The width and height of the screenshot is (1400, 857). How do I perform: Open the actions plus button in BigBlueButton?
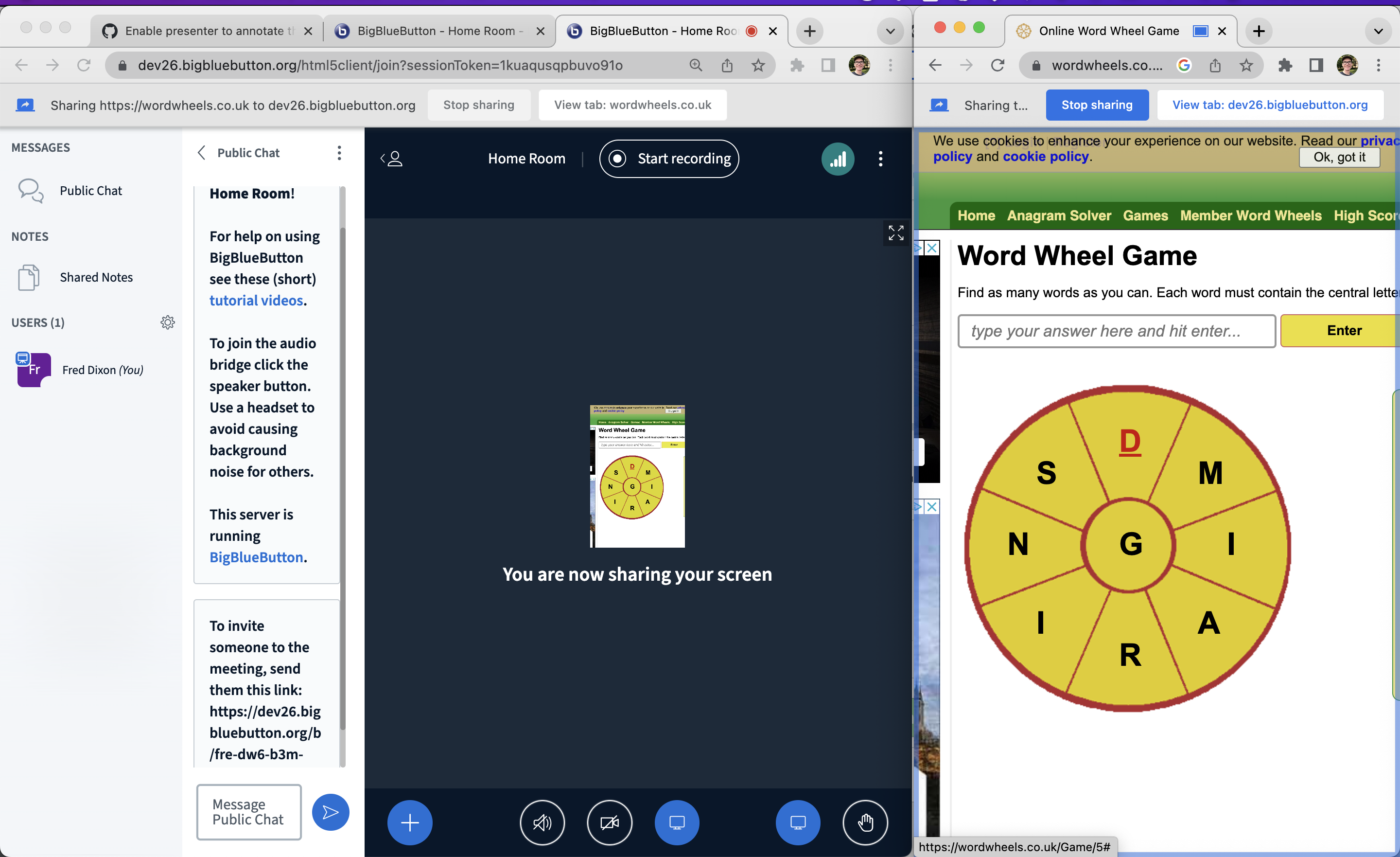coord(409,822)
